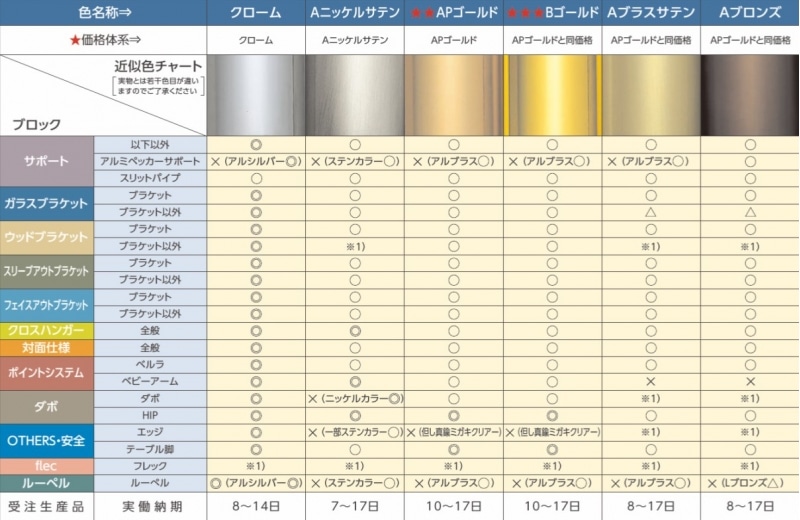Viewport: 800px width, 520px height.
Task: Select the Bゴールド bright gold swatch
Action: (x=553, y=95)
